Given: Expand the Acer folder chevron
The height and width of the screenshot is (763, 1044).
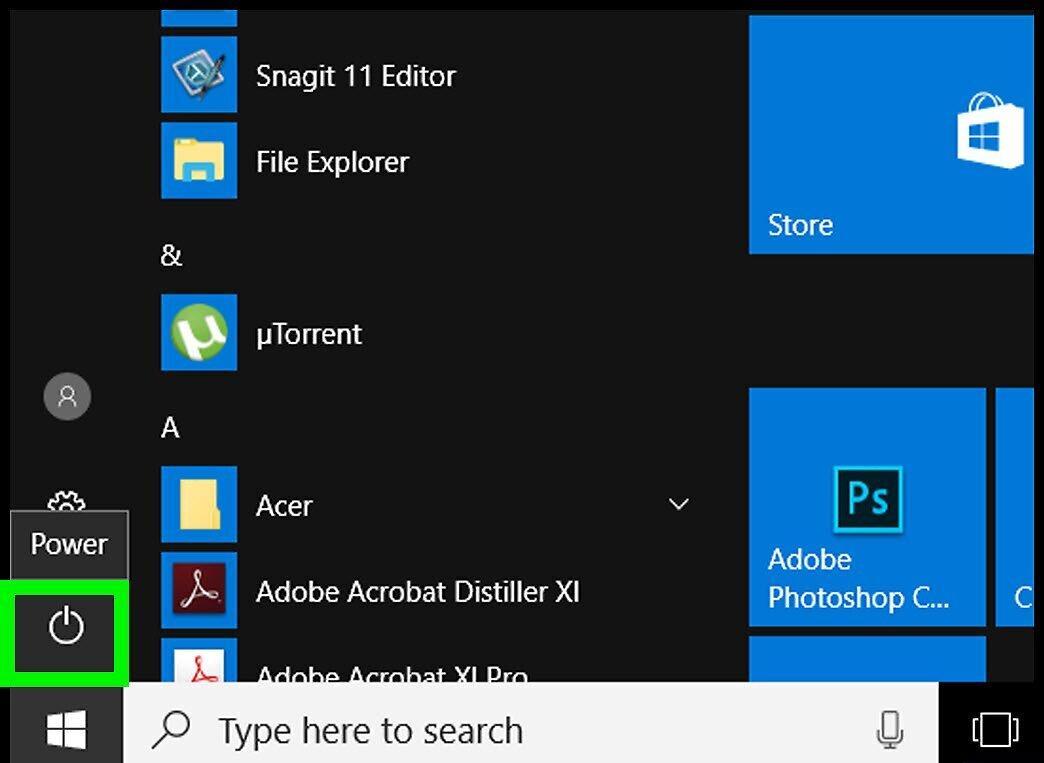Looking at the screenshot, I should coord(678,505).
